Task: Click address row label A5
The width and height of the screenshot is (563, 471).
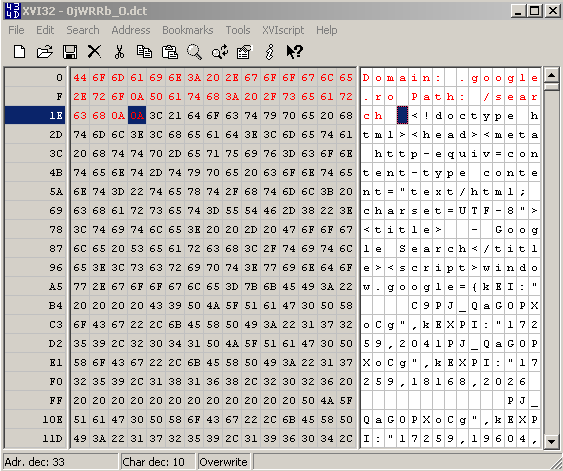Action: pyautogui.click(x=56, y=286)
